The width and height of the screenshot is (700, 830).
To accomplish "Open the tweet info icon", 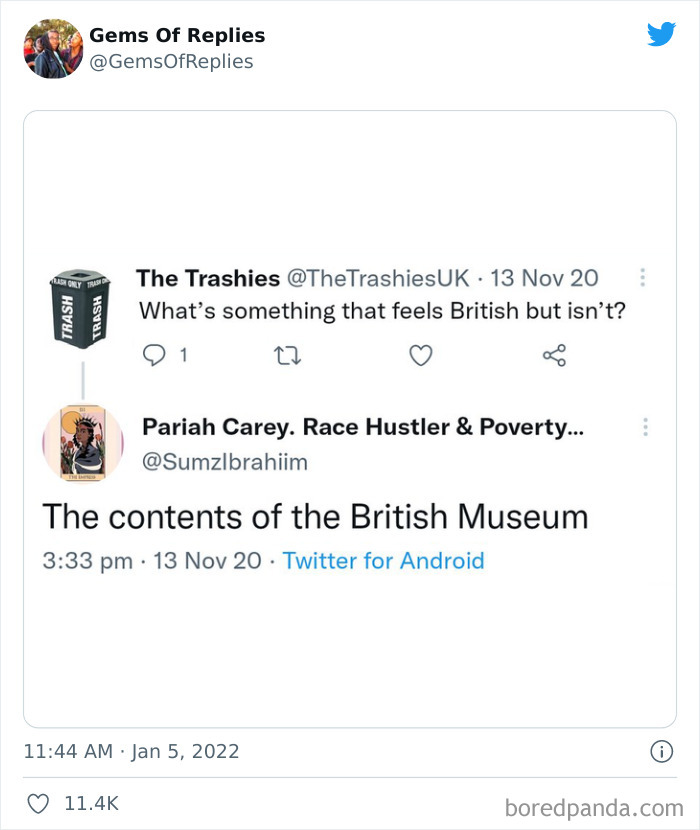I will (x=661, y=751).
